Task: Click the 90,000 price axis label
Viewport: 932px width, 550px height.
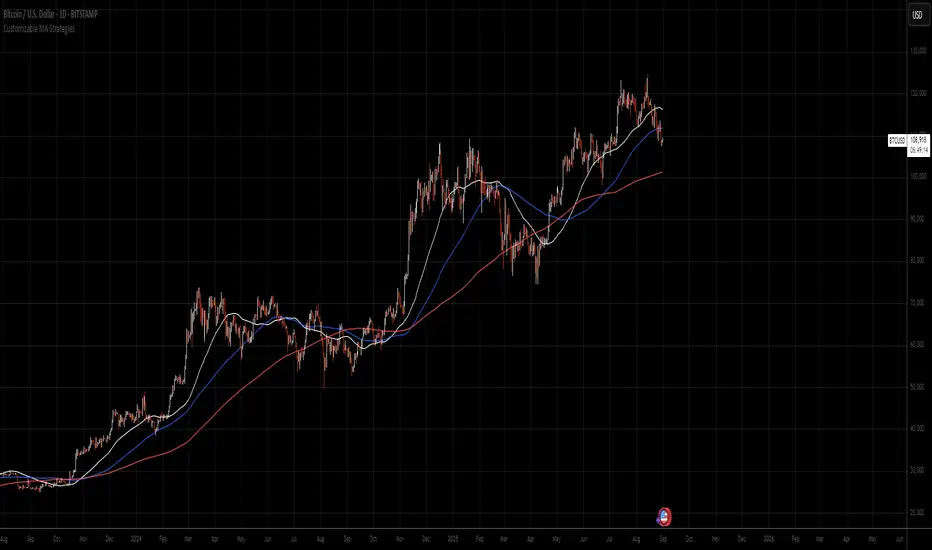Action: (918, 219)
